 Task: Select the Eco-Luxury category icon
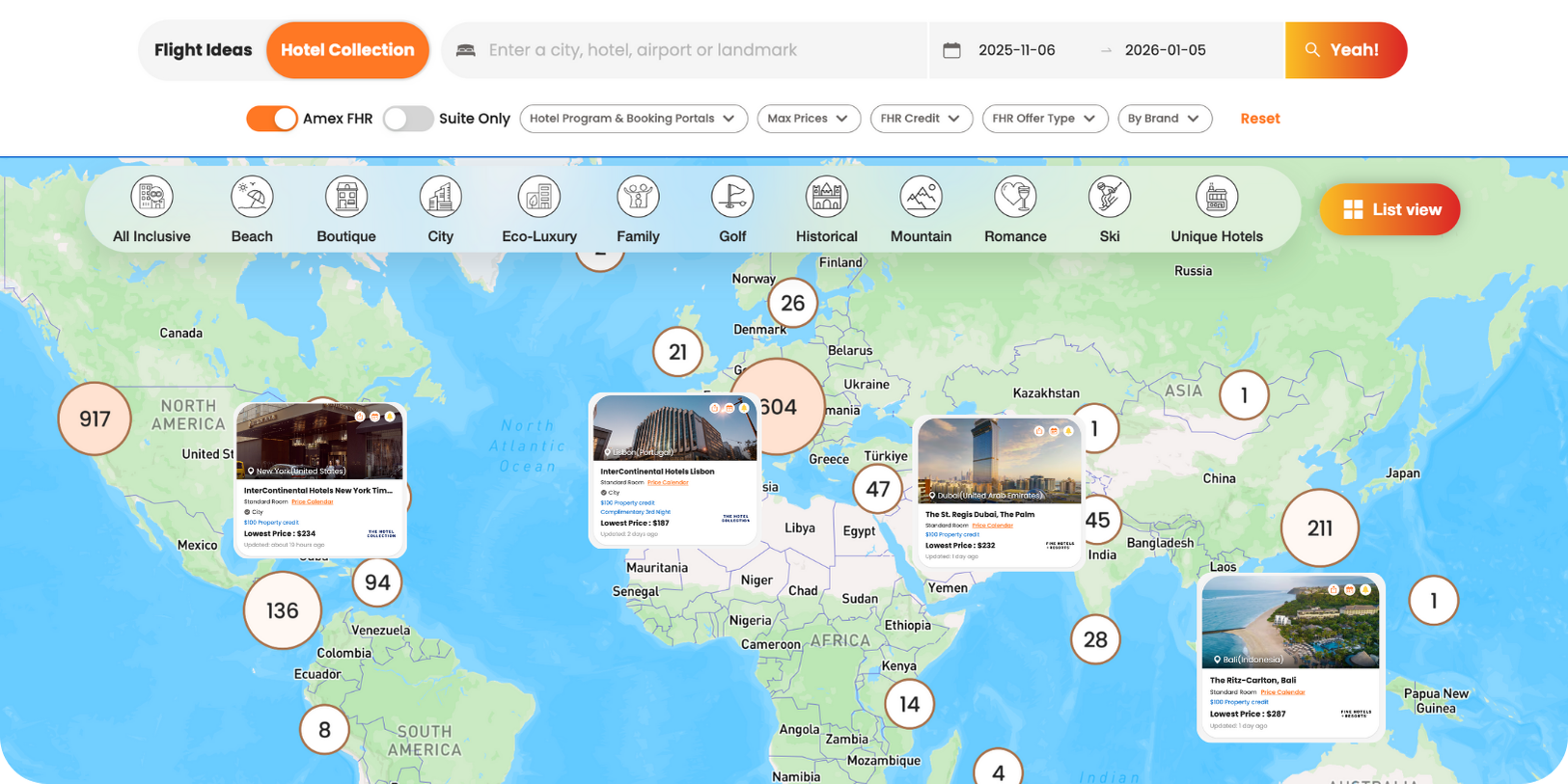pos(539,197)
